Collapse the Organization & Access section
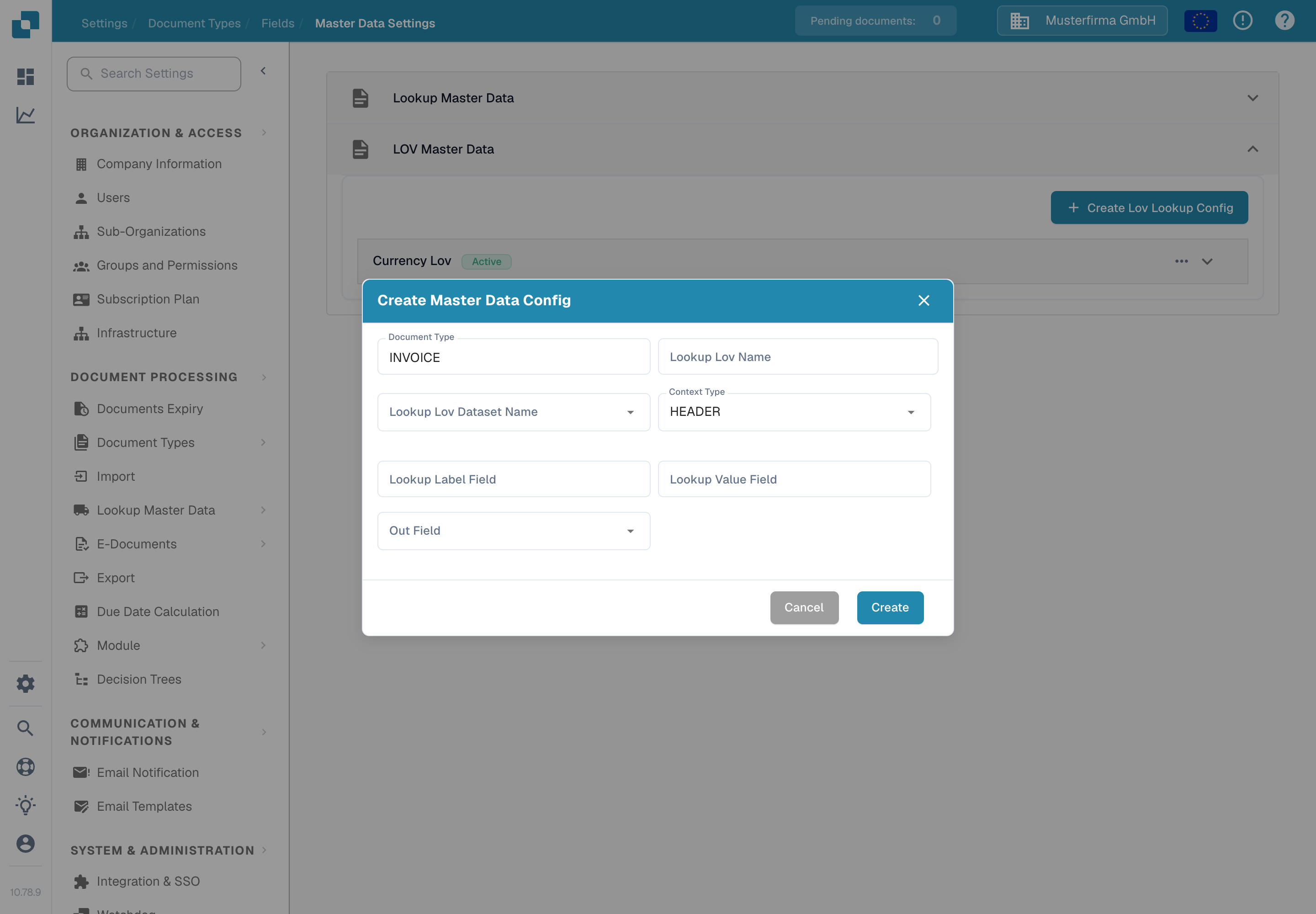 tap(264, 133)
